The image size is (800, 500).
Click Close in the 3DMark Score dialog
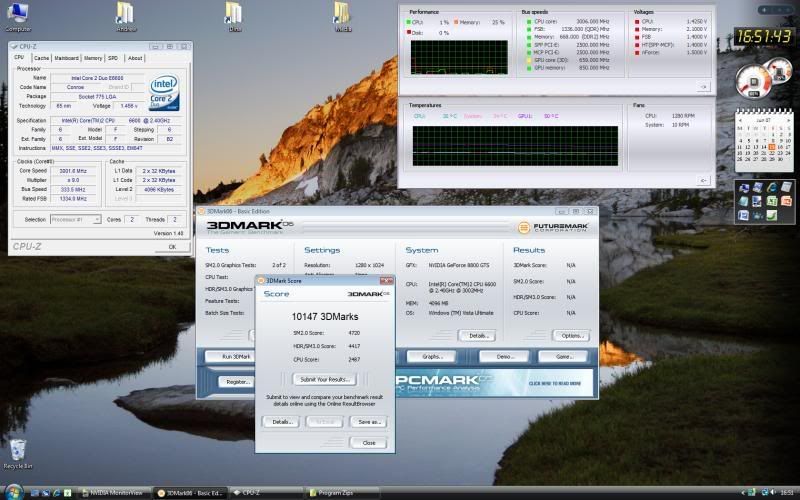[x=369, y=443]
